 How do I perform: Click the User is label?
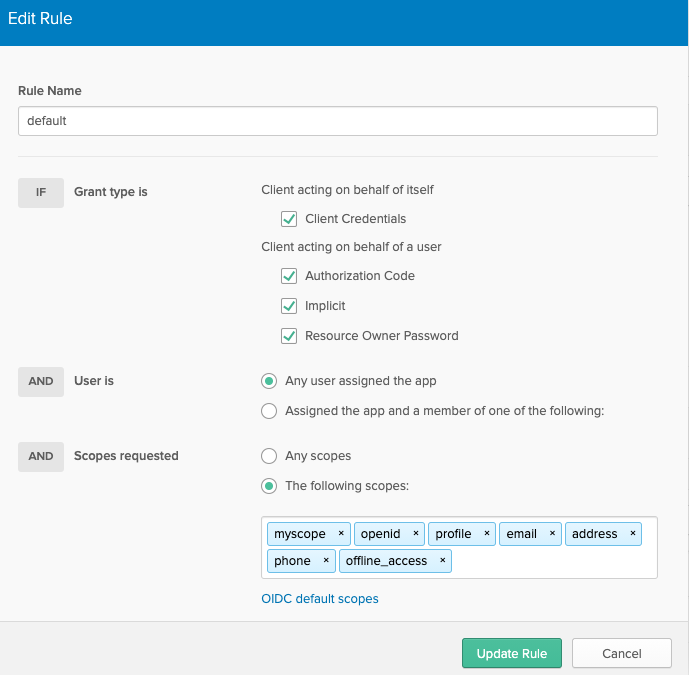click(94, 381)
